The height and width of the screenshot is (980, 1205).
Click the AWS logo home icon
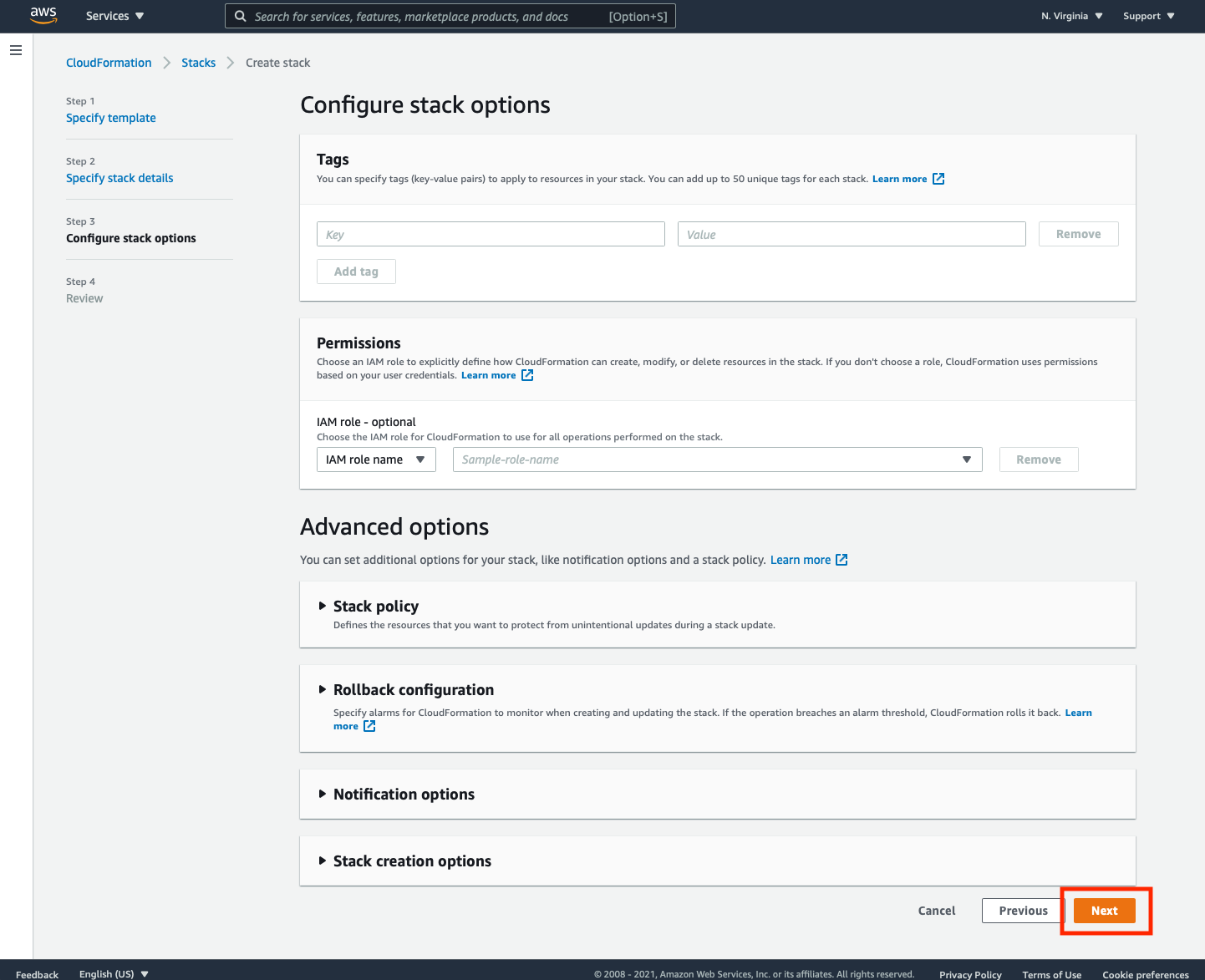click(43, 15)
